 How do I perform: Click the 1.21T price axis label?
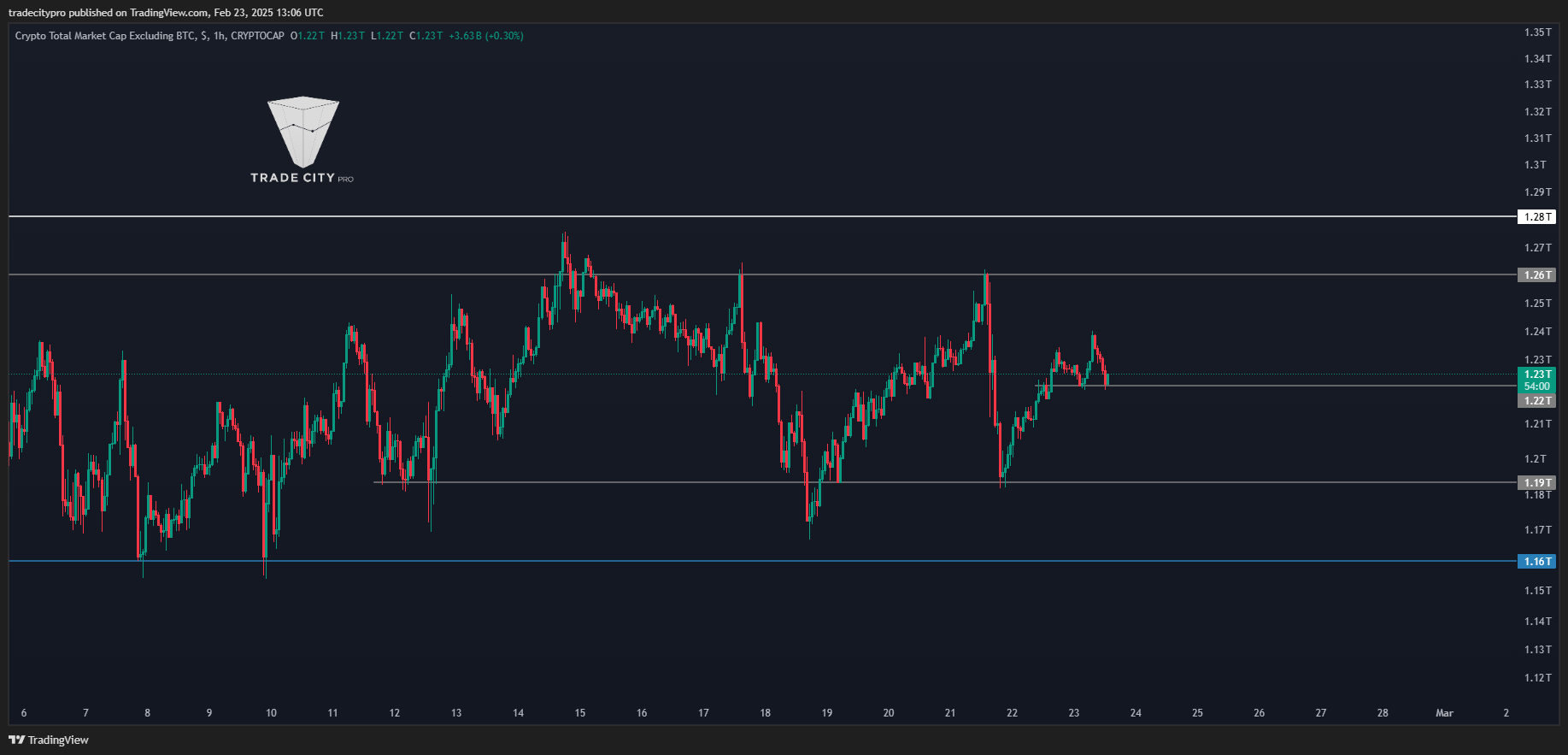pos(1538,424)
